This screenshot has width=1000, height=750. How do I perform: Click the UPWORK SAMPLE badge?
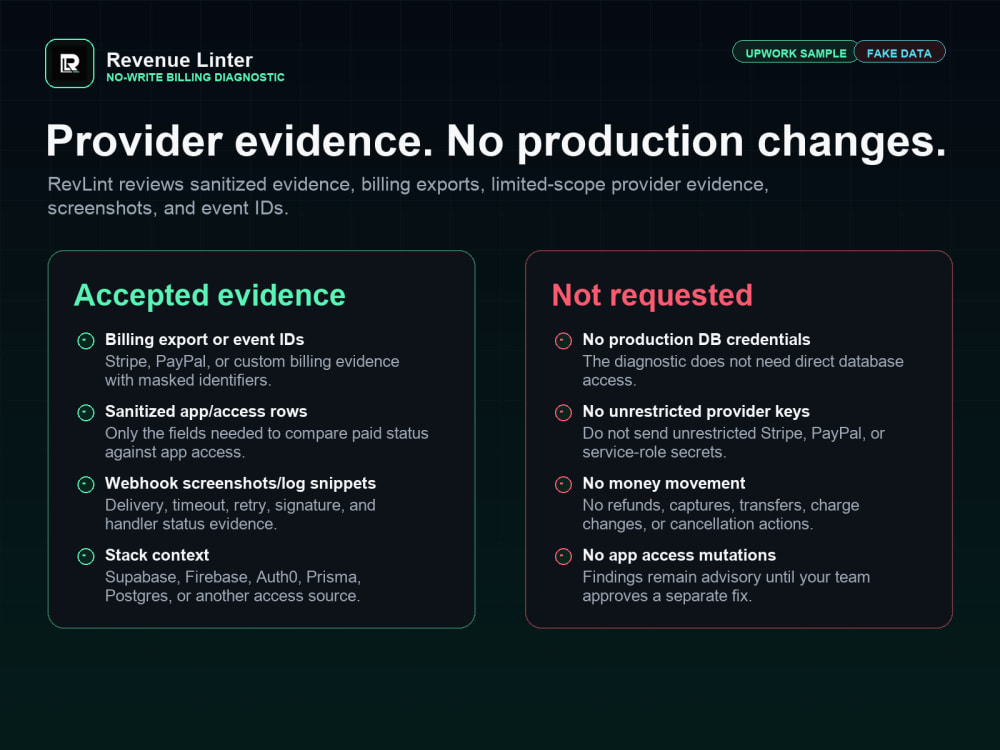(x=795, y=53)
